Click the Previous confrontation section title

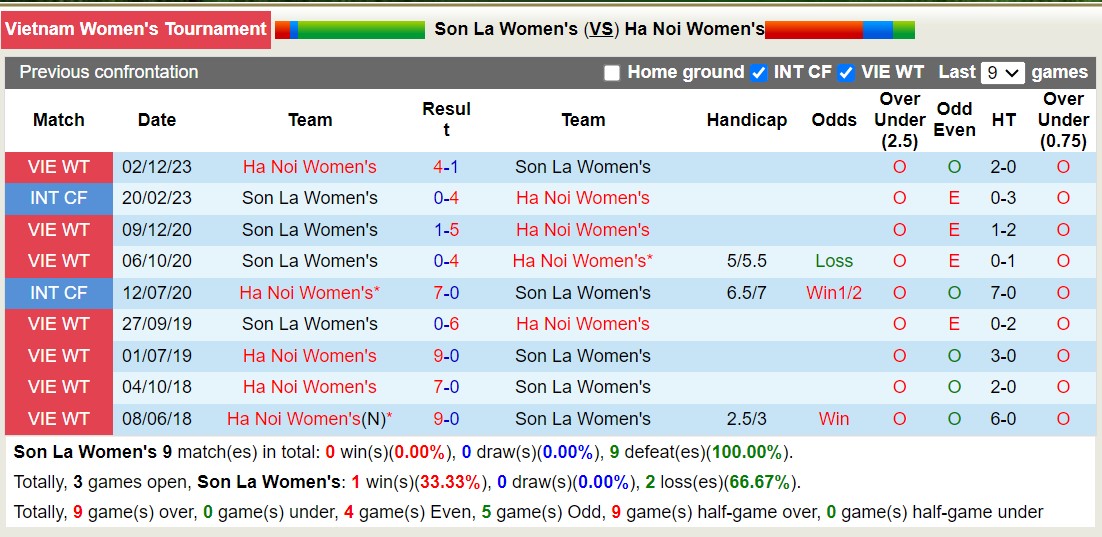pos(109,72)
